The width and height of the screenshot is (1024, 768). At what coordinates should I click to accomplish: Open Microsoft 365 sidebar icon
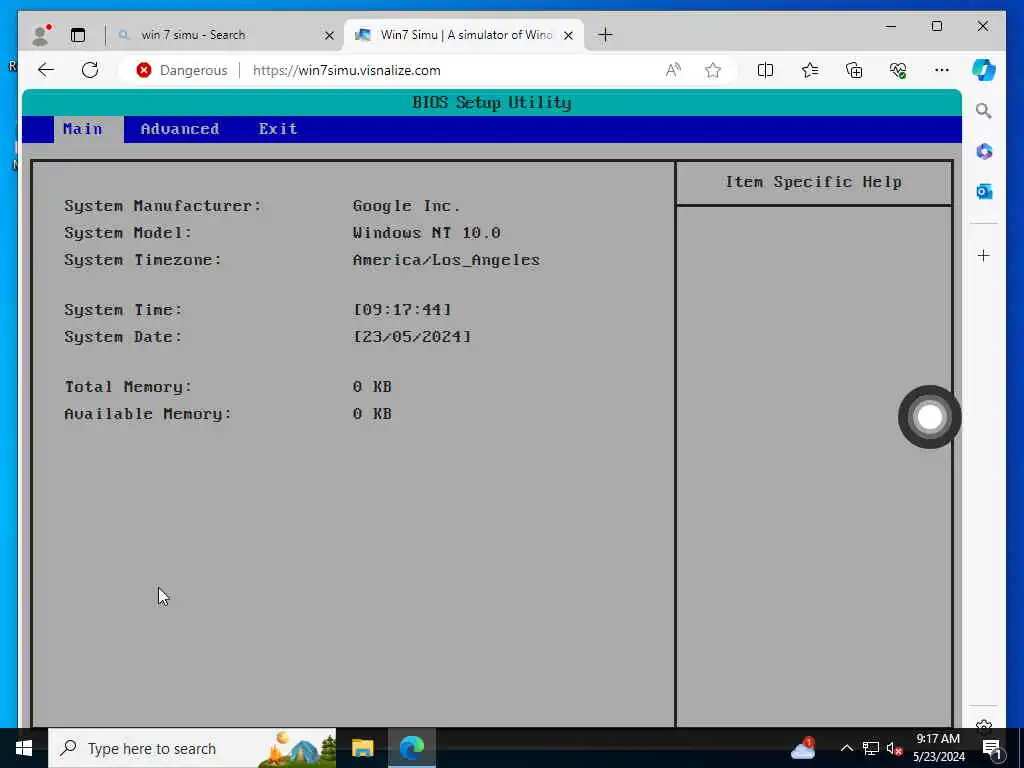pos(984,152)
